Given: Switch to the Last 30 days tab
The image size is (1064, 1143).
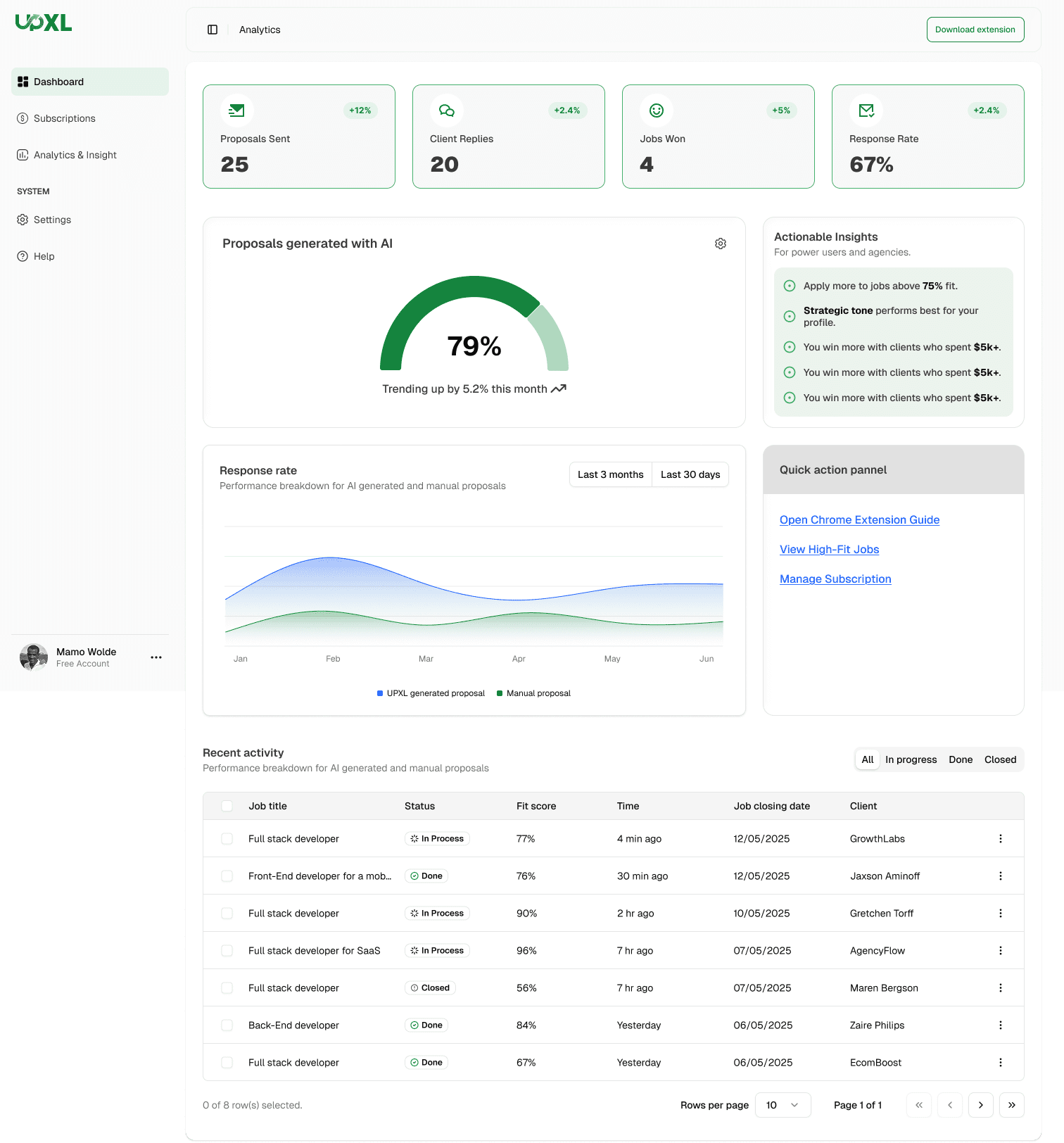Looking at the screenshot, I should point(690,474).
